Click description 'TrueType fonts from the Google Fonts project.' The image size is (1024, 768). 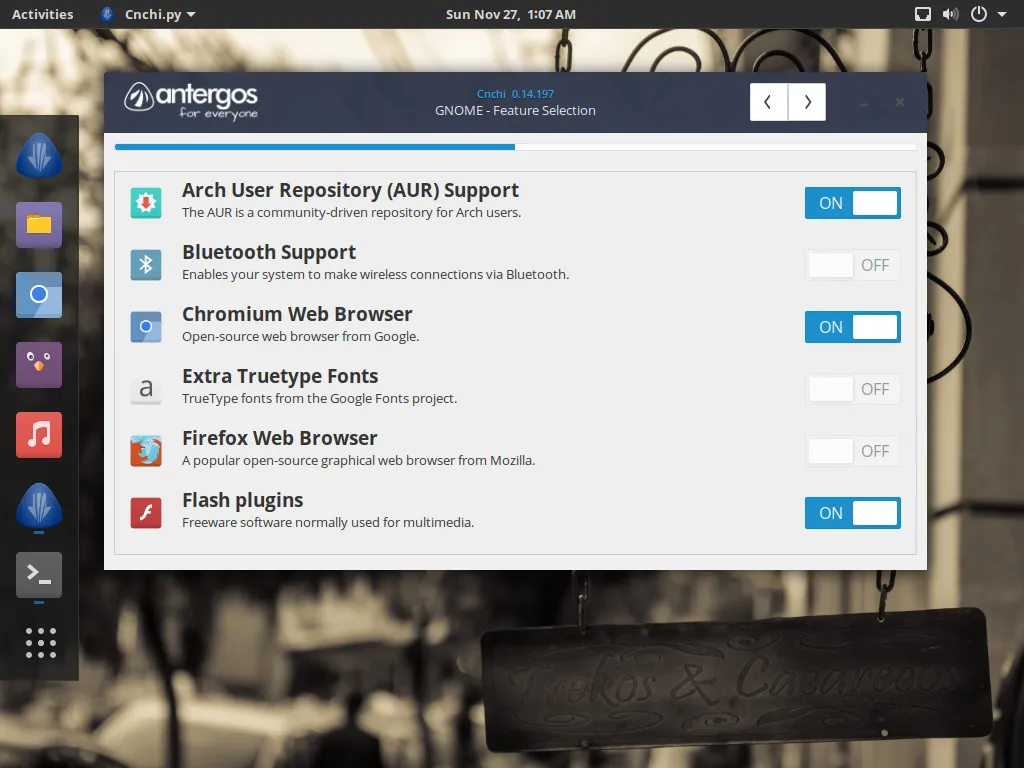(319, 398)
